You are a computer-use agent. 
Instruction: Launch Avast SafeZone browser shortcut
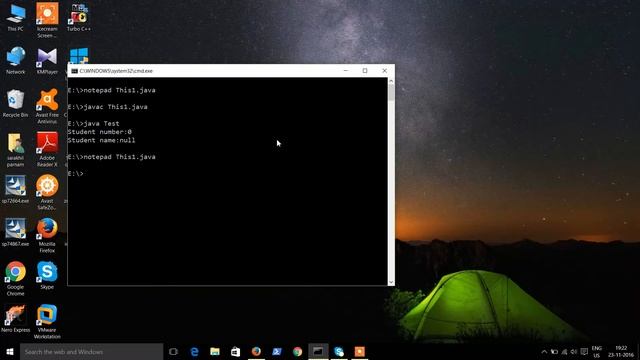coord(47,193)
